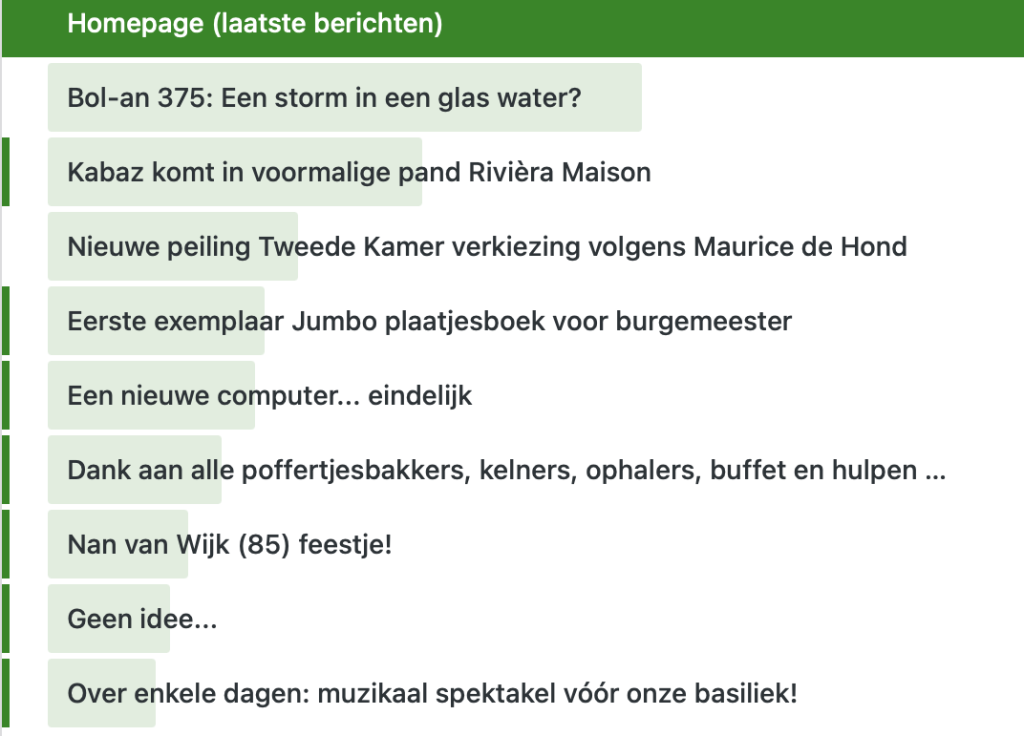Click green edge marker beside Nieuwe peiling row
This screenshot has width=1024, height=736.
(5, 246)
